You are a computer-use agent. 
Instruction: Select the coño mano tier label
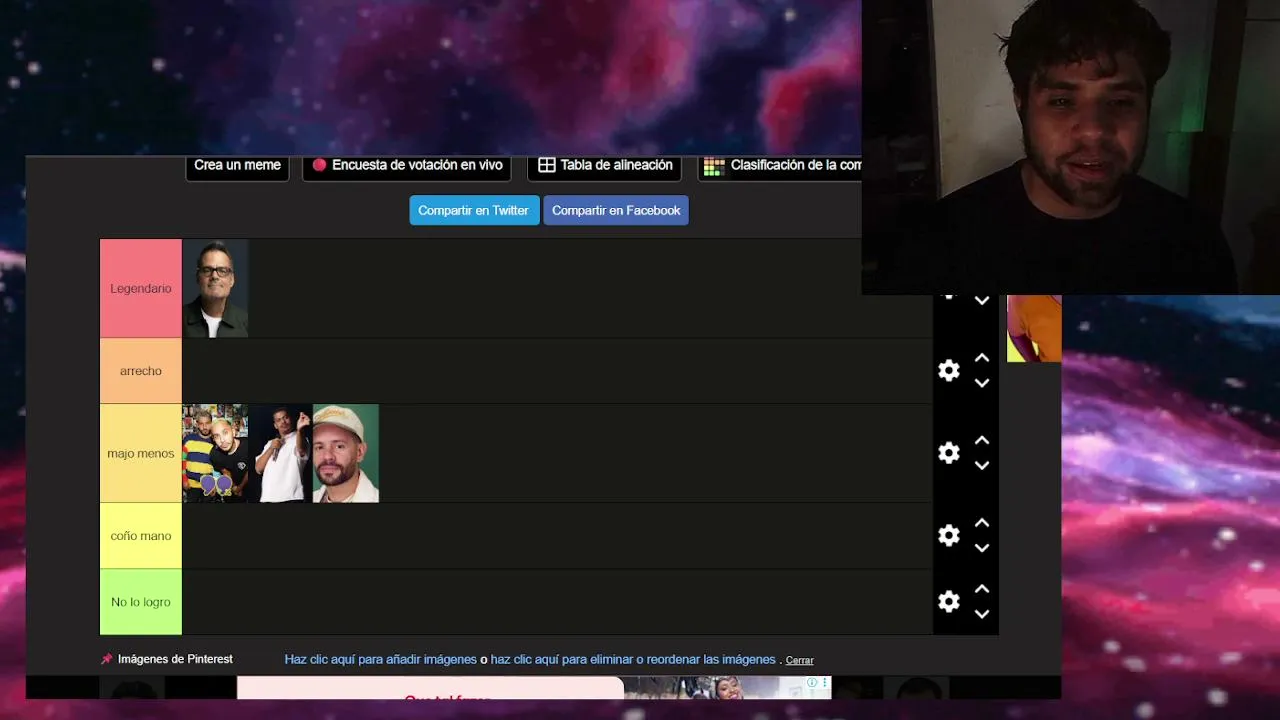pyautogui.click(x=141, y=536)
